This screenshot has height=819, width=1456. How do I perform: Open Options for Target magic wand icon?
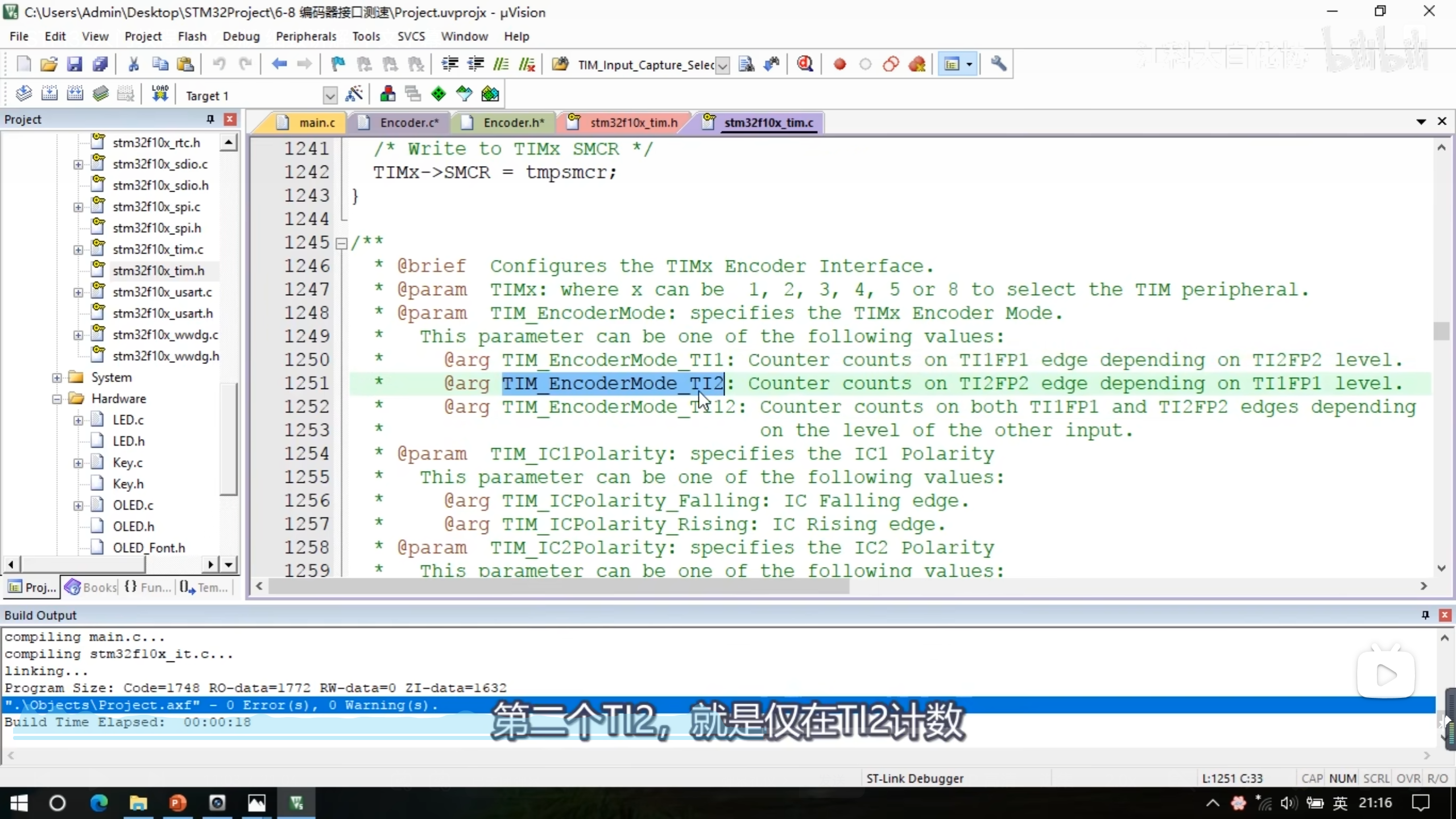[354, 94]
